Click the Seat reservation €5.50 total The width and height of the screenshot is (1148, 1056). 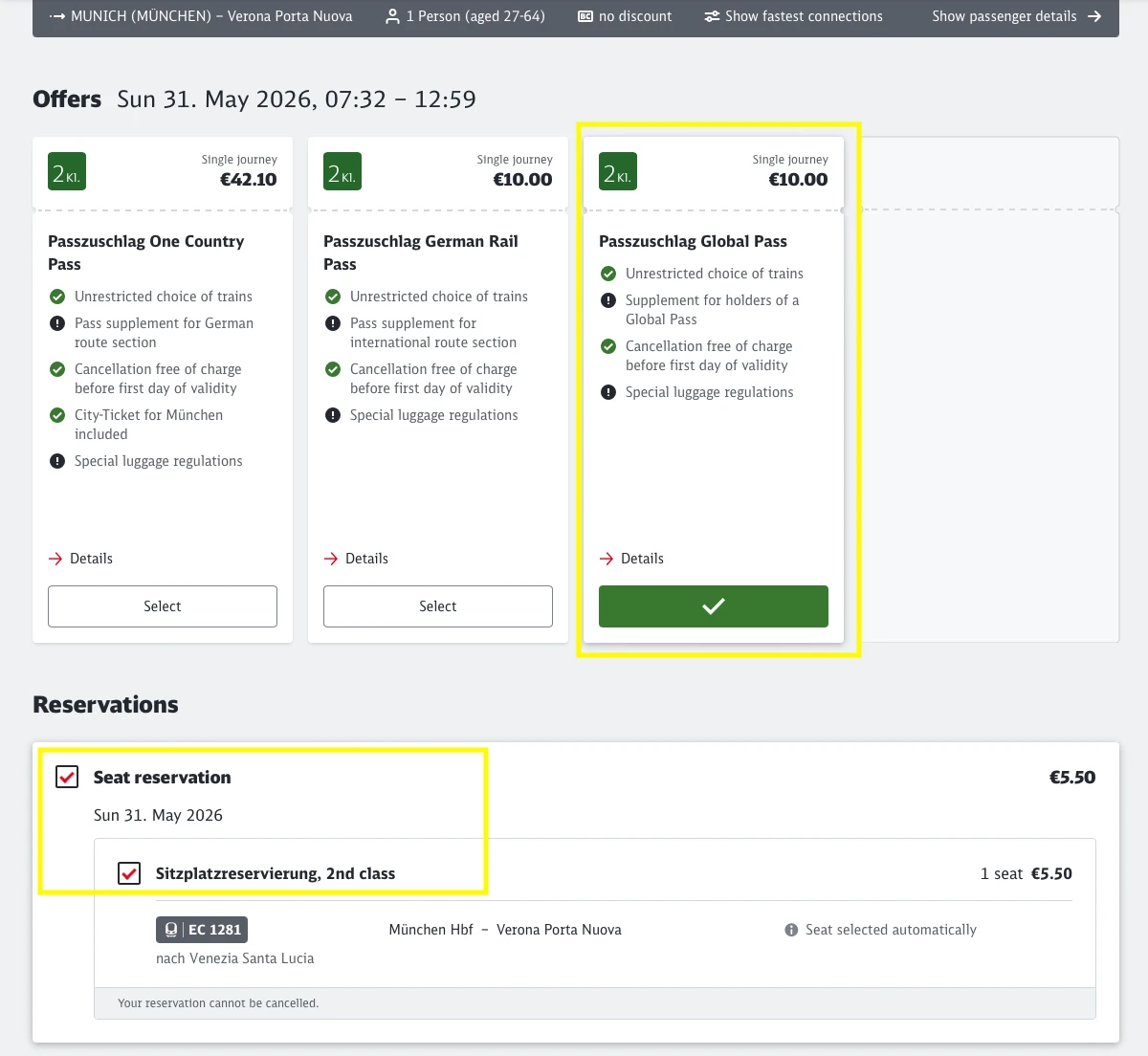point(1072,777)
